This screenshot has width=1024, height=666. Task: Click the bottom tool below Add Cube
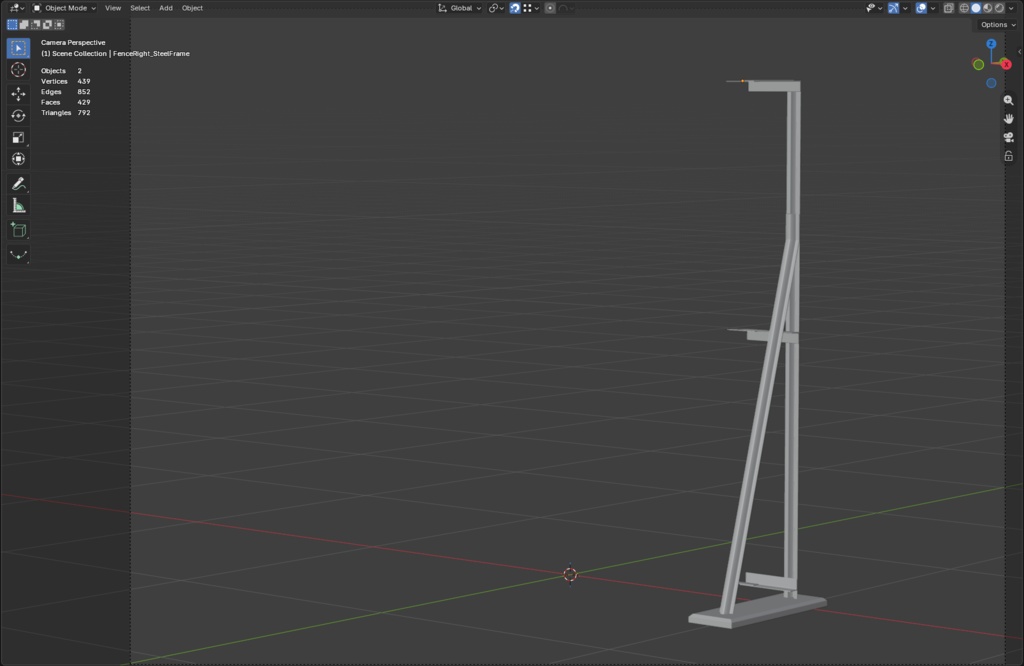(18, 255)
